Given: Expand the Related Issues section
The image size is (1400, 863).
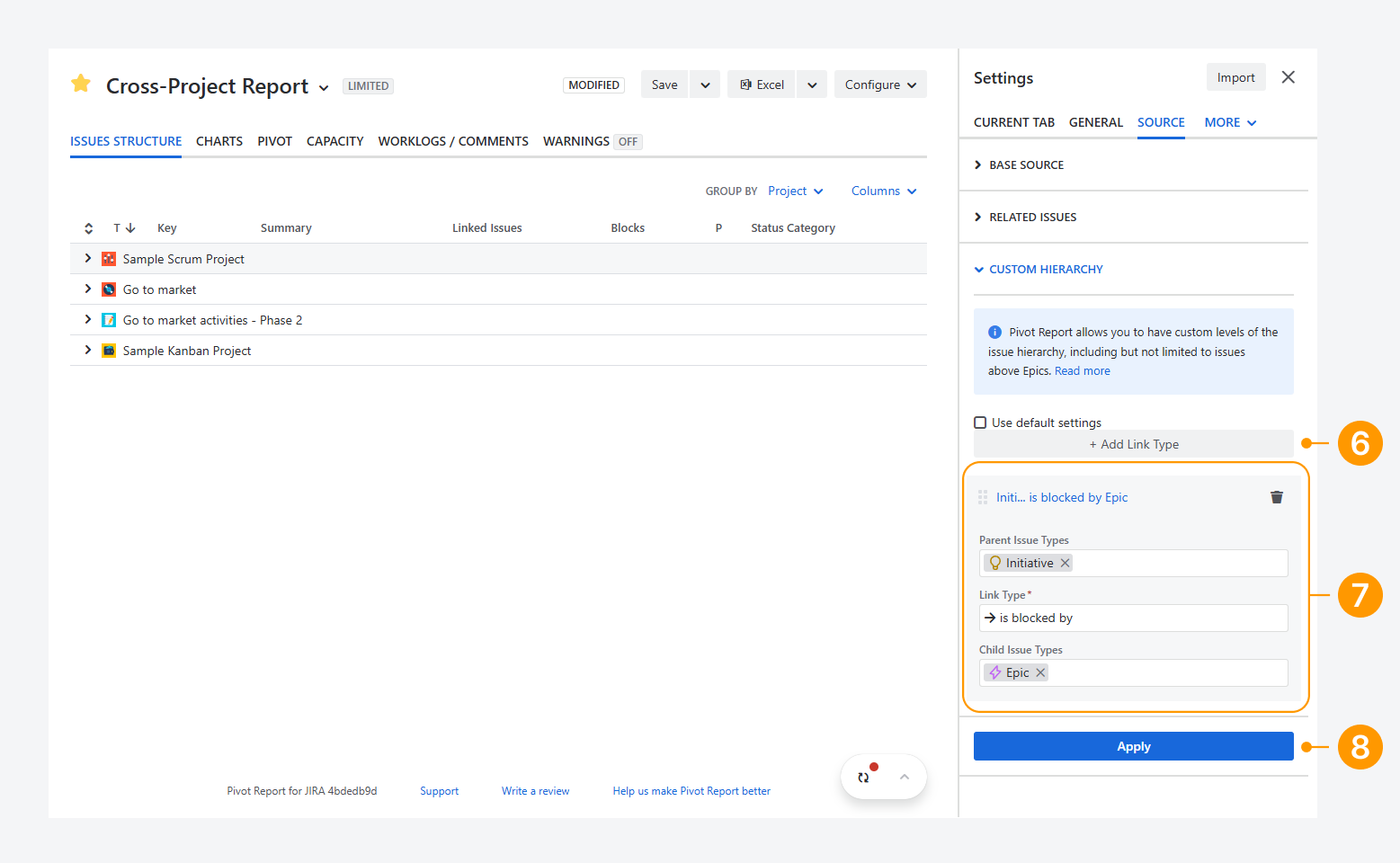Looking at the screenshot, I should [1025, 218].
